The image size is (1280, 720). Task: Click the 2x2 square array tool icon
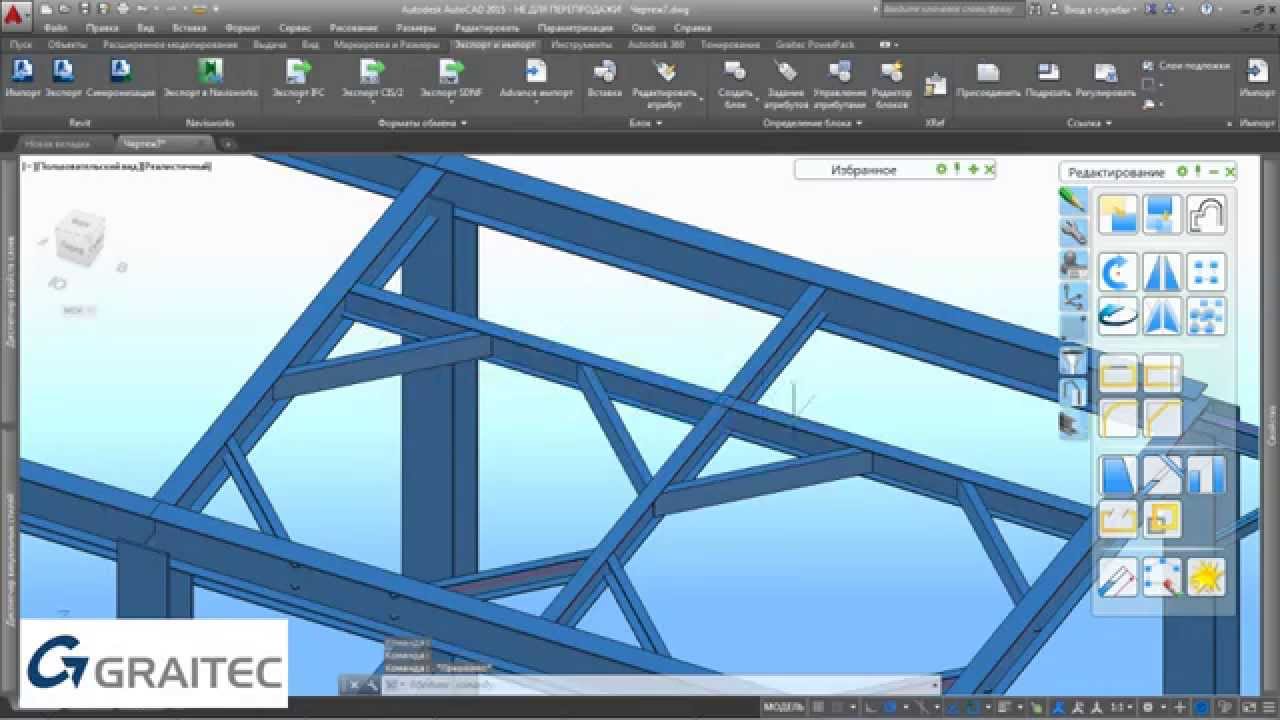[1206, 272]
